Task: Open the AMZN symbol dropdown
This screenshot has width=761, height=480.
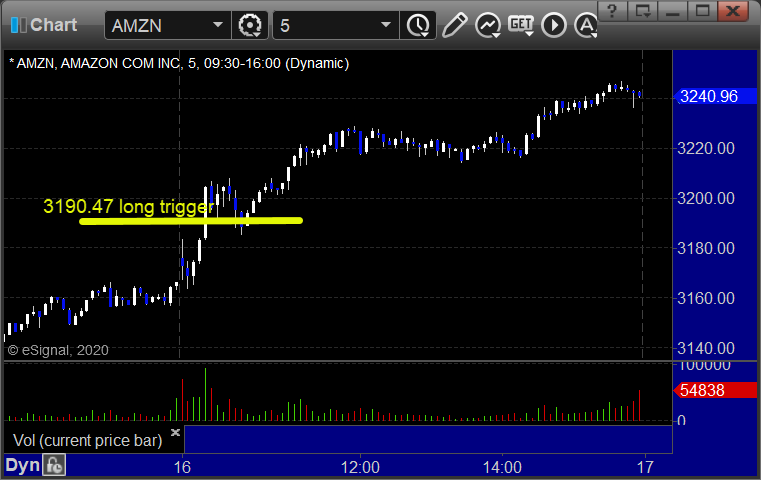Action: click(x=217, y=25)
